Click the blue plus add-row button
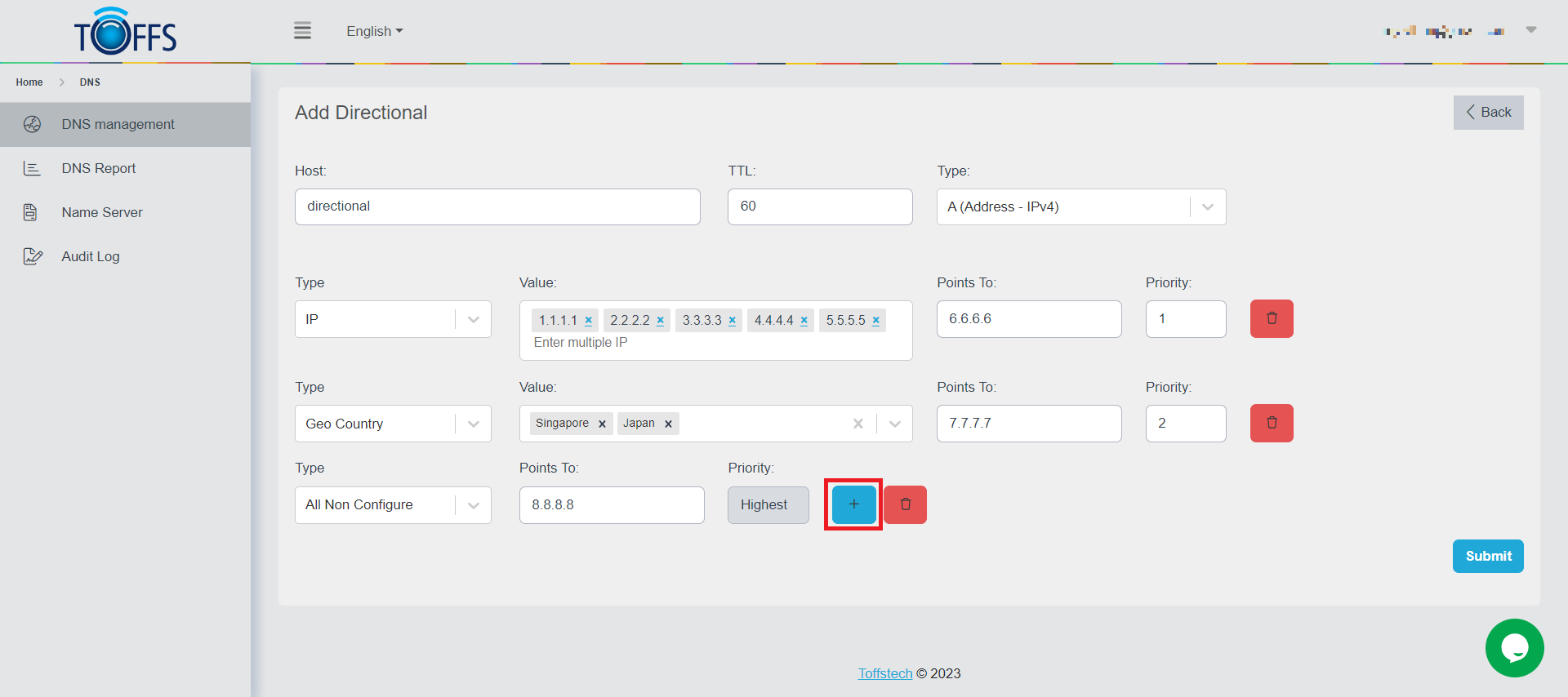 coord(853,504)
